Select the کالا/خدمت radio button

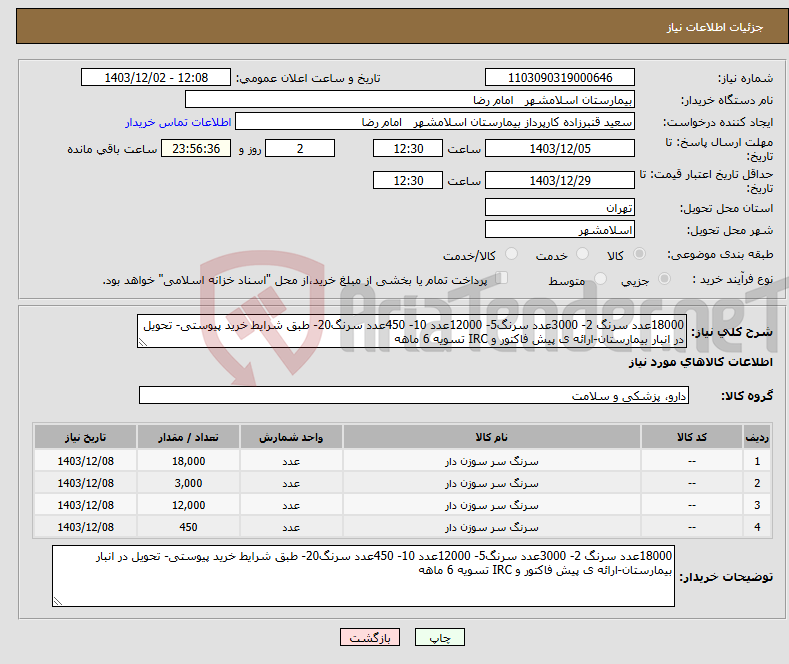coord(511,254)
